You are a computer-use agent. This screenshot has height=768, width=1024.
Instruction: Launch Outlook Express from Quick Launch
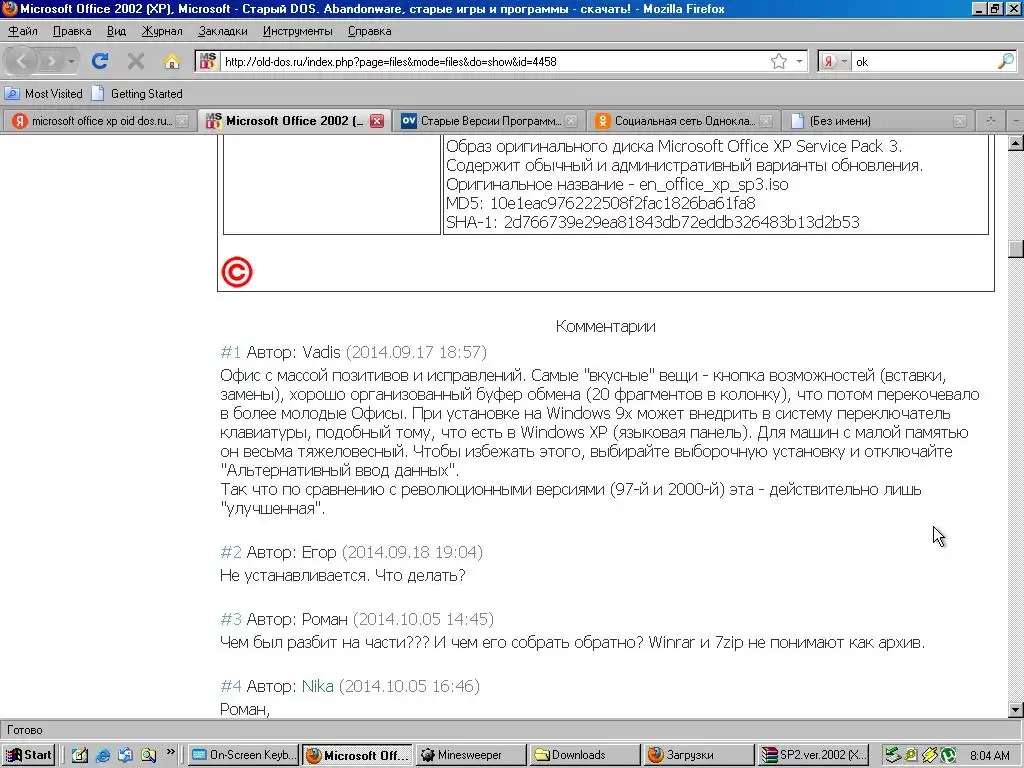[x=125, y=755]
